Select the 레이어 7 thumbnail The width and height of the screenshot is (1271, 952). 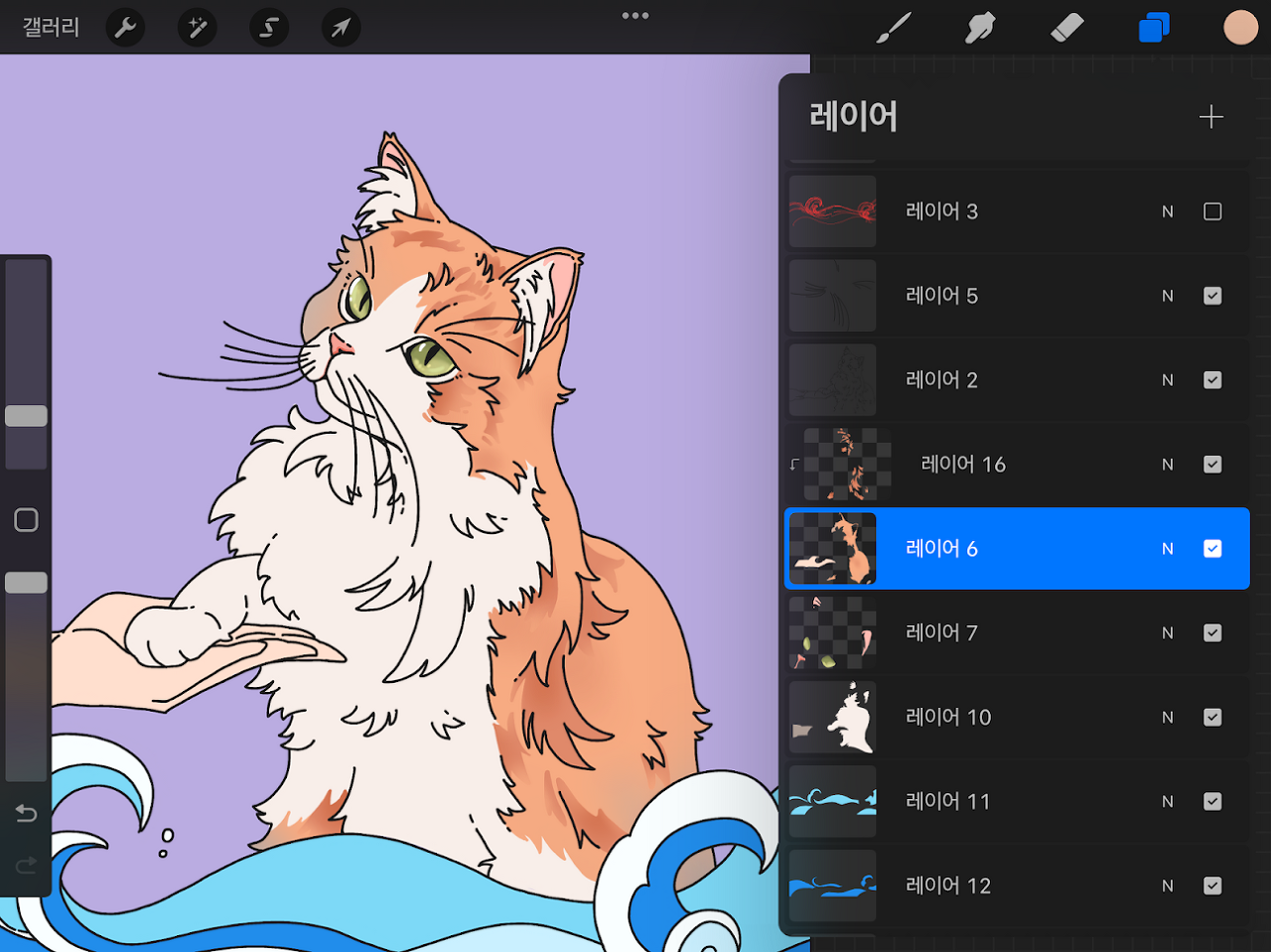point(833,633)
